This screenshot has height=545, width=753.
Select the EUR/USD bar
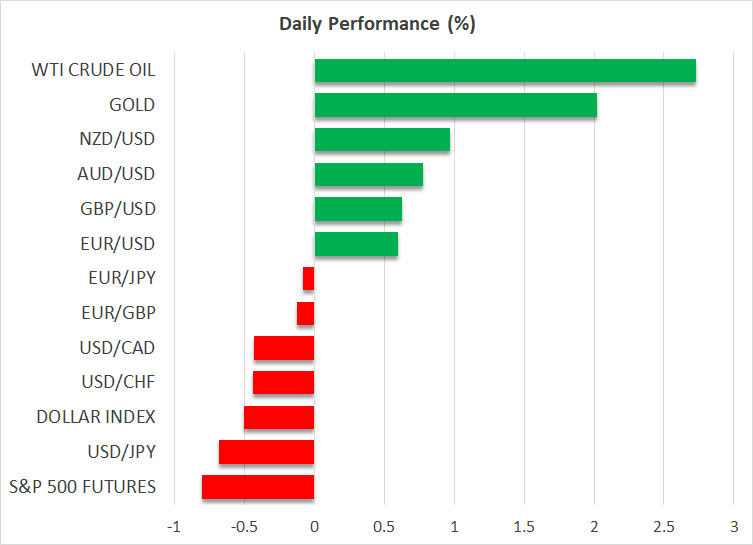[x=356, y=244]
